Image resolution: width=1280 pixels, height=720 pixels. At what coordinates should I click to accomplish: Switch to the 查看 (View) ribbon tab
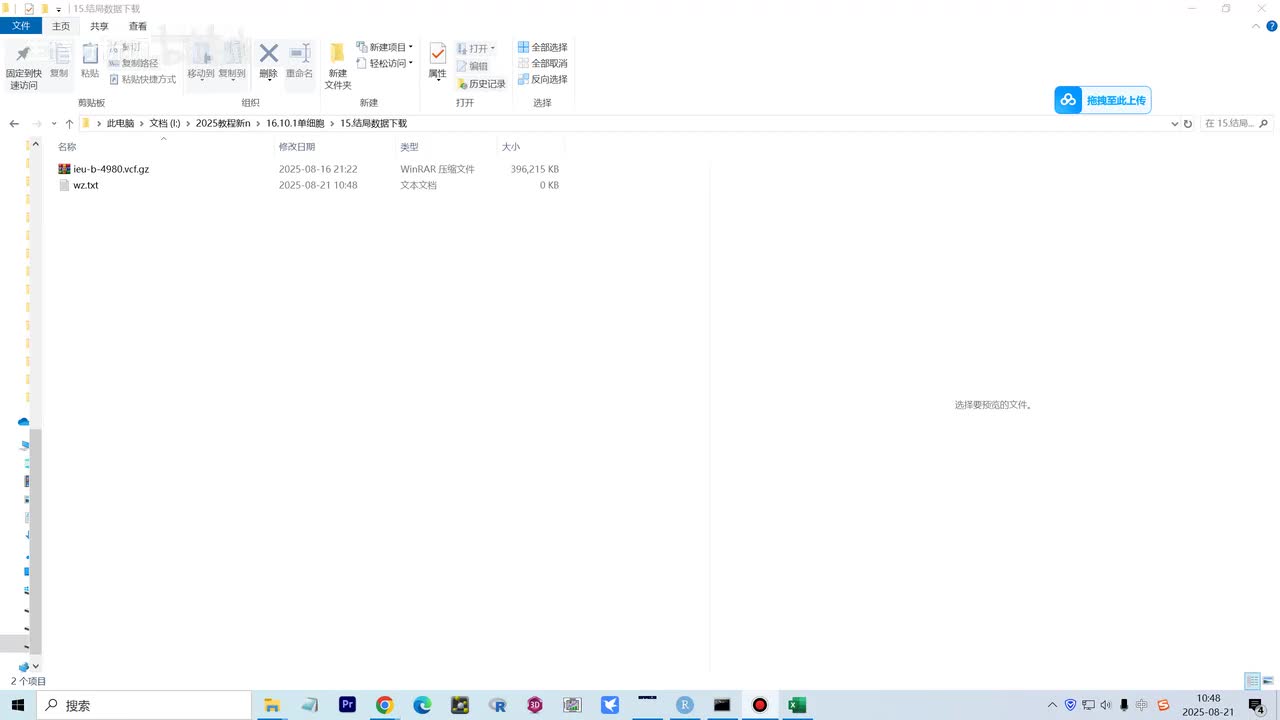point(138,26)
